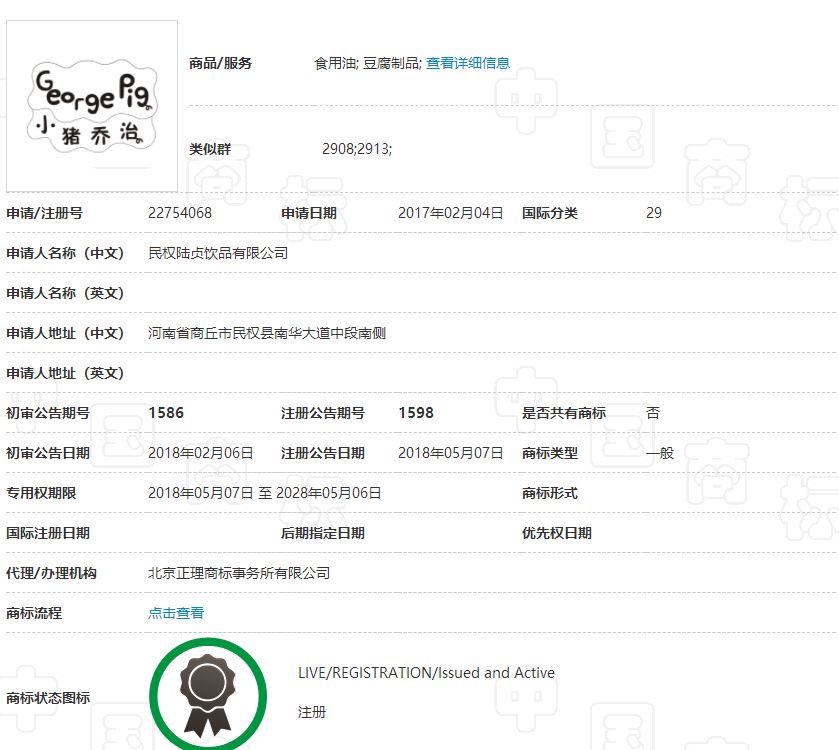Click the 申请人名称（英文） label

(65, 293)
